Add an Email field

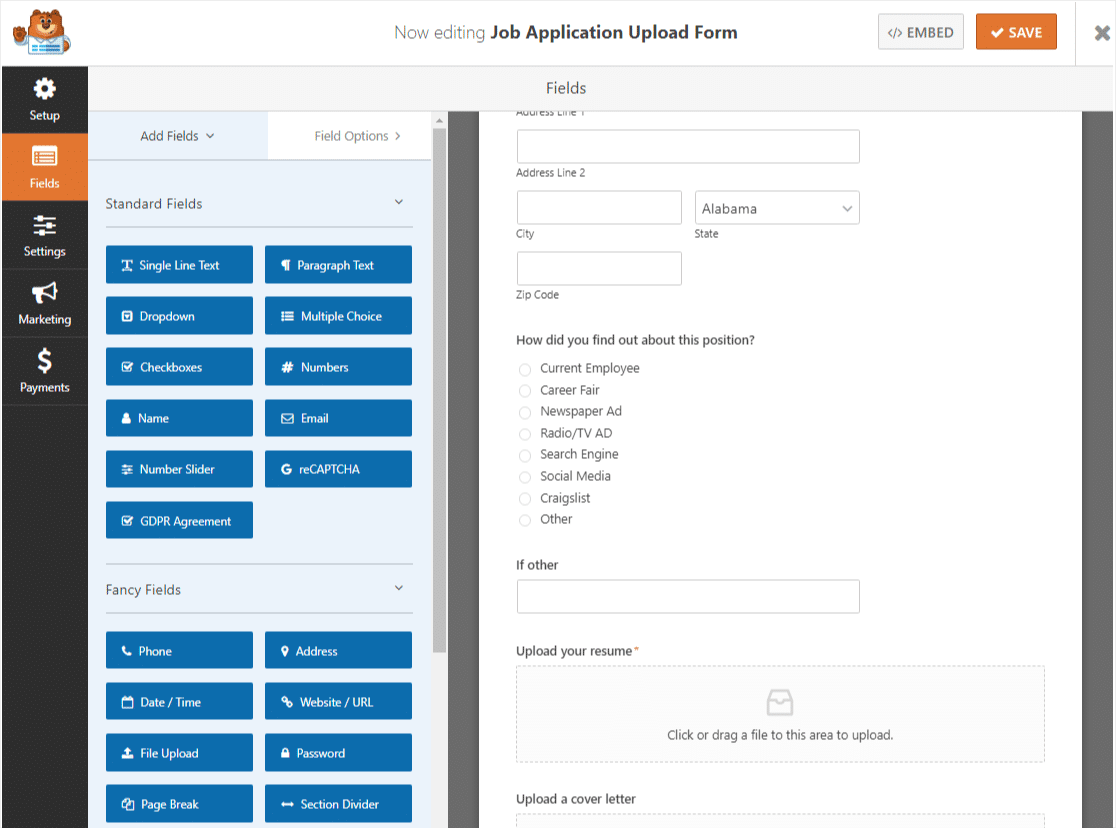point(338,418)
